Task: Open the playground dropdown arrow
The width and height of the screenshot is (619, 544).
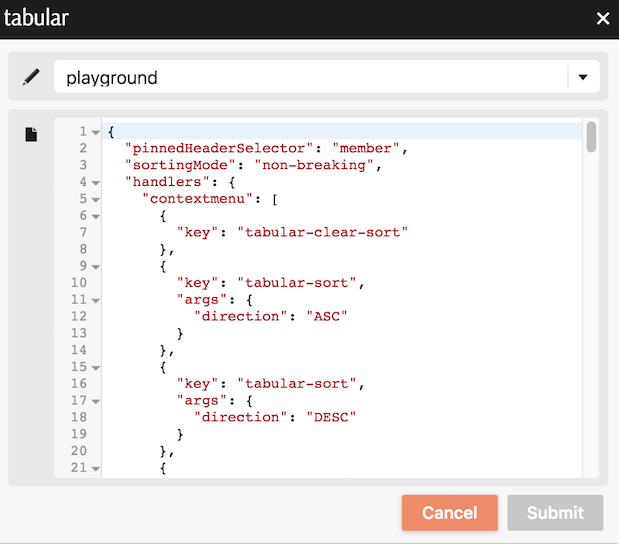Action: (x=583, y=77)
